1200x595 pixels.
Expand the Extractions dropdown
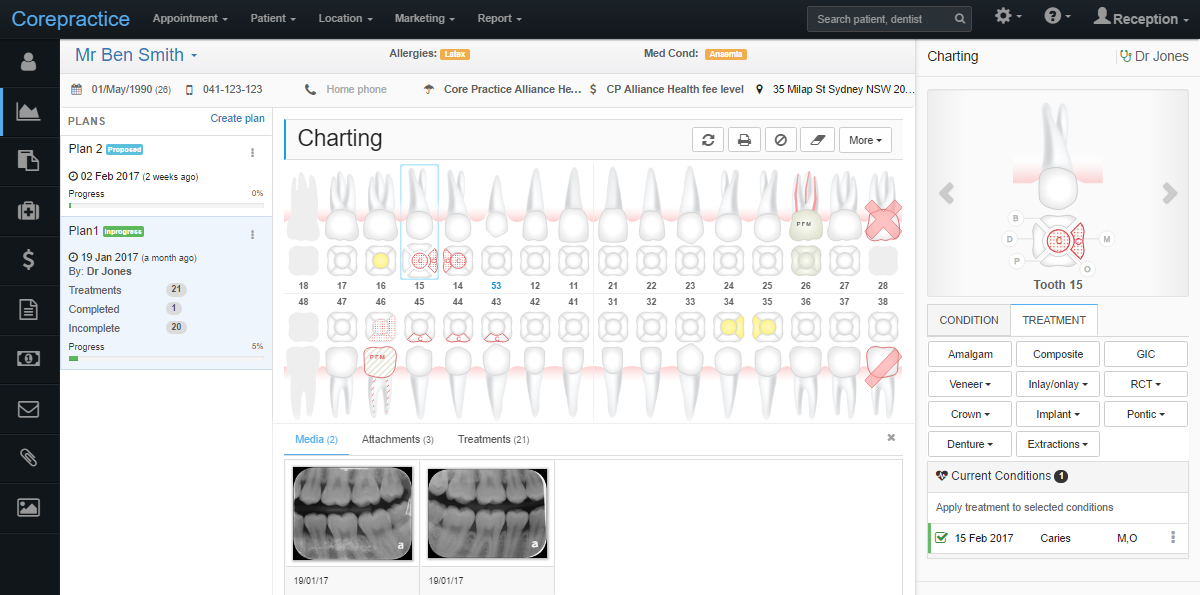(1057, 443)
